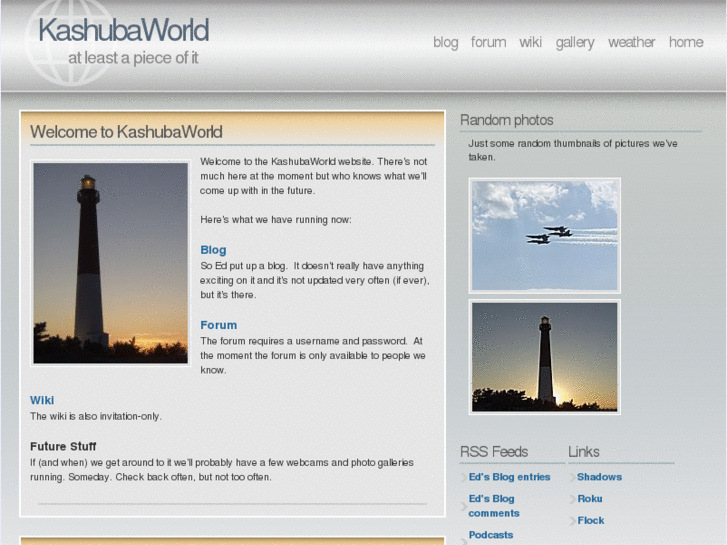Open the blog navigation link
This screenshot has width=727, height=545.
point(446,42)
